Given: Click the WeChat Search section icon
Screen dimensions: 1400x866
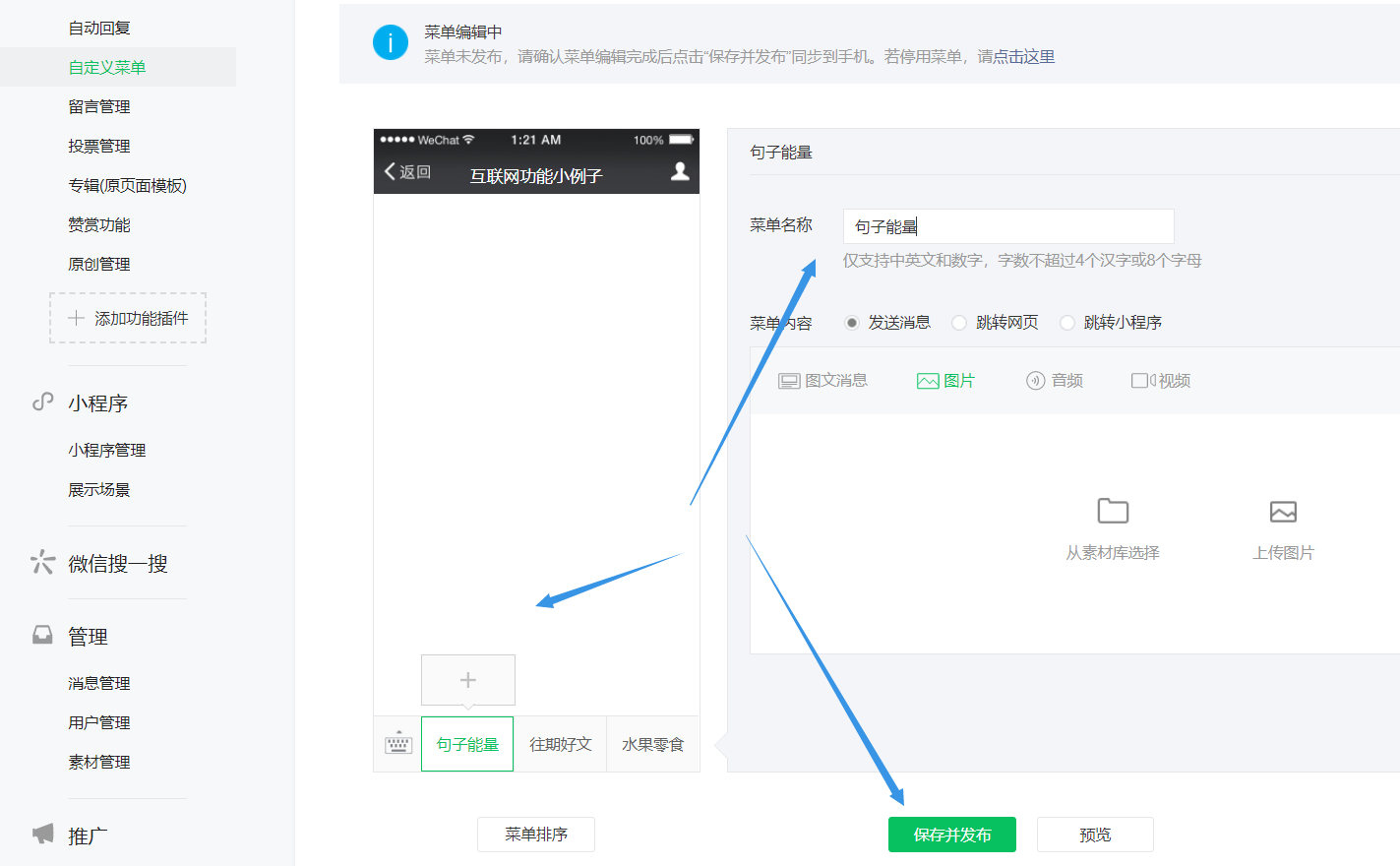Looking at the screenshot, I should coord(42,562).
